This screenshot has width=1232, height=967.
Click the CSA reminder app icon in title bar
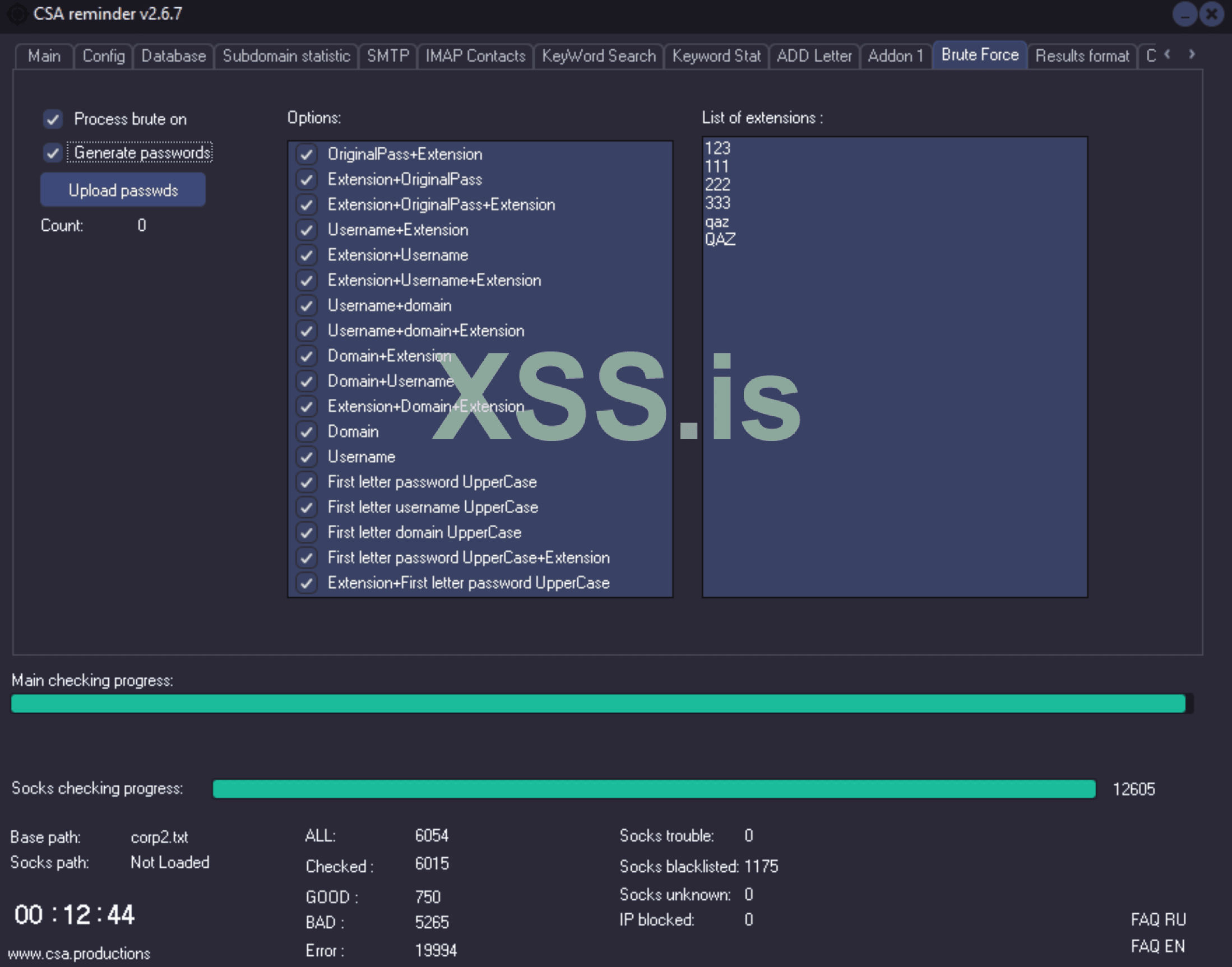17,13
